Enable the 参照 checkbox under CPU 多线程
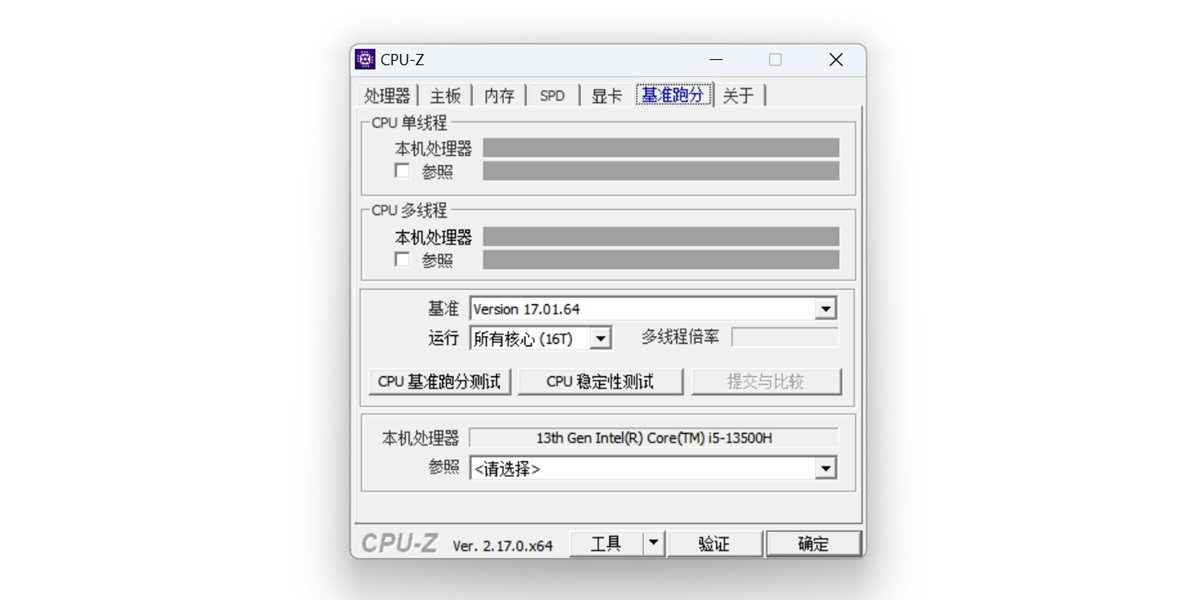Image resolution: width=1200 pixels, height=600 pixels. click(401, 259)
